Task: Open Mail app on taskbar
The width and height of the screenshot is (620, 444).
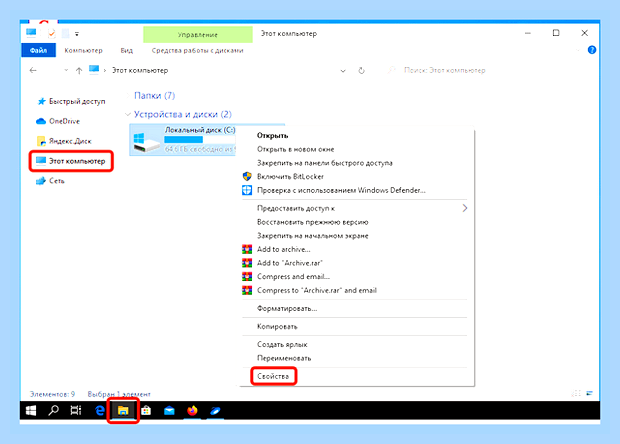Action: point(169,411)
